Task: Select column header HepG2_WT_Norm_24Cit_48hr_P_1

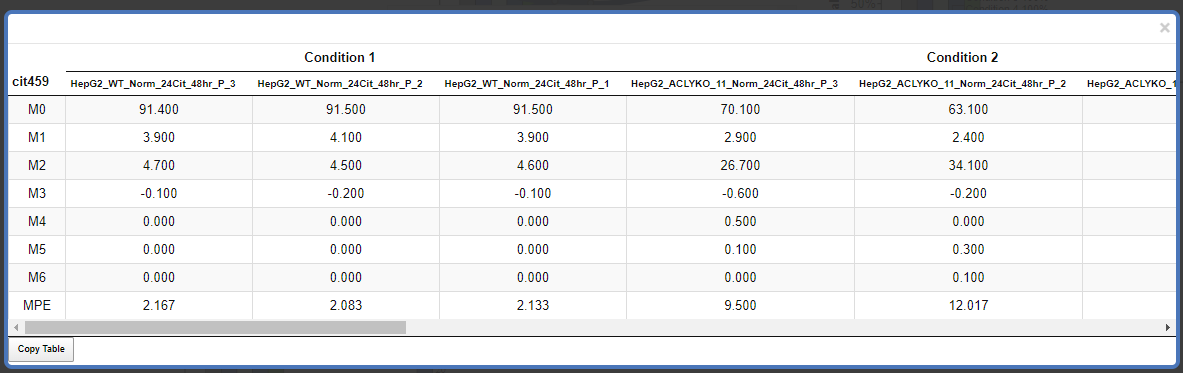Action: [527, 84]
